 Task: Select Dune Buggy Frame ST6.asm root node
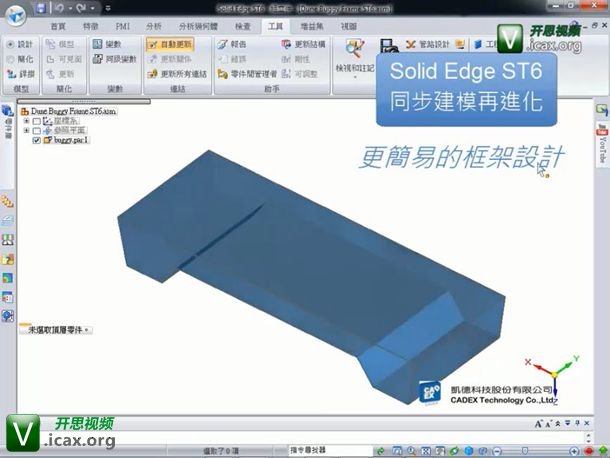click(68, 111)
